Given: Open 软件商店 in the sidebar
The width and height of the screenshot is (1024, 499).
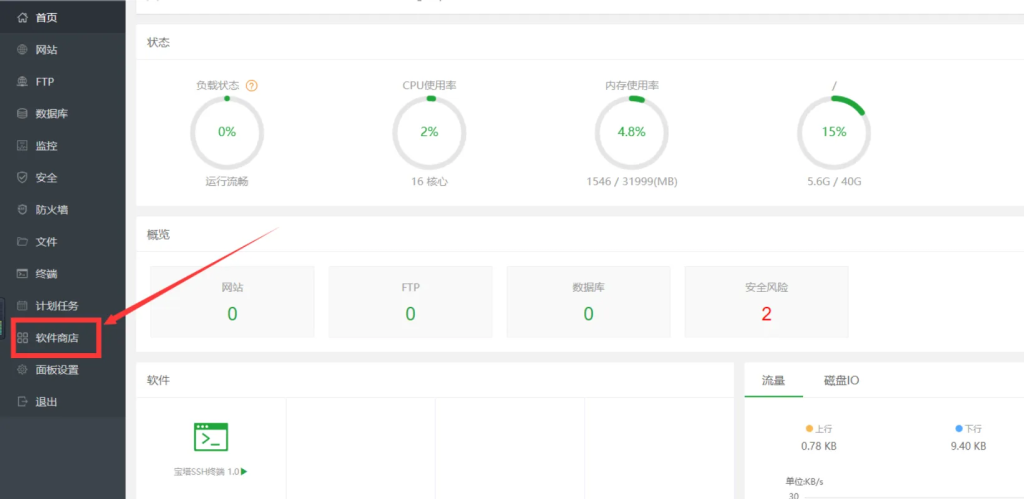Looking at the screenshot, I should click(x=56, y=338).
